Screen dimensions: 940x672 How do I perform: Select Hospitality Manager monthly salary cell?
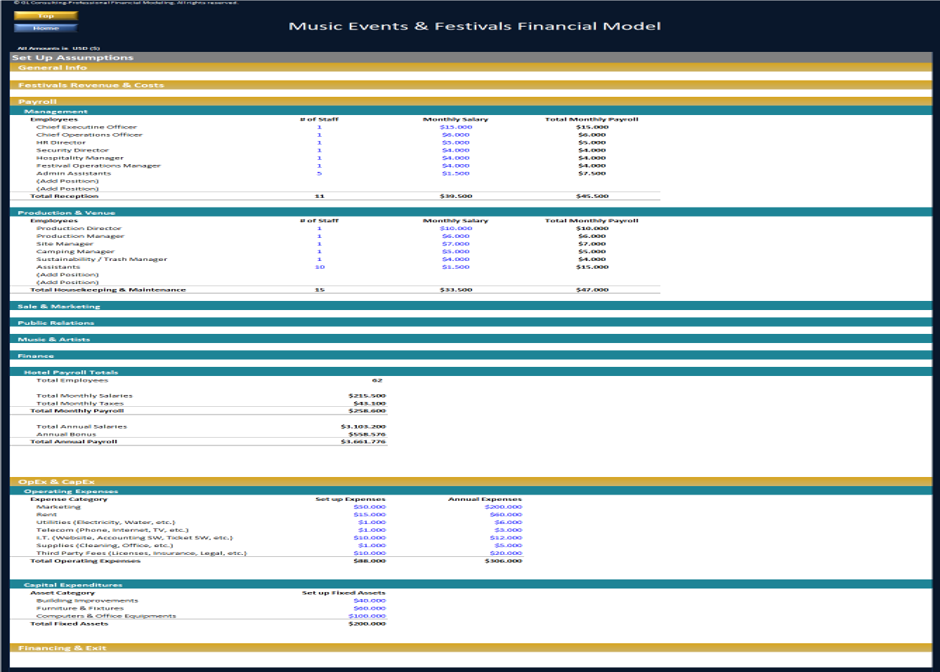click(x=456, y=158)
